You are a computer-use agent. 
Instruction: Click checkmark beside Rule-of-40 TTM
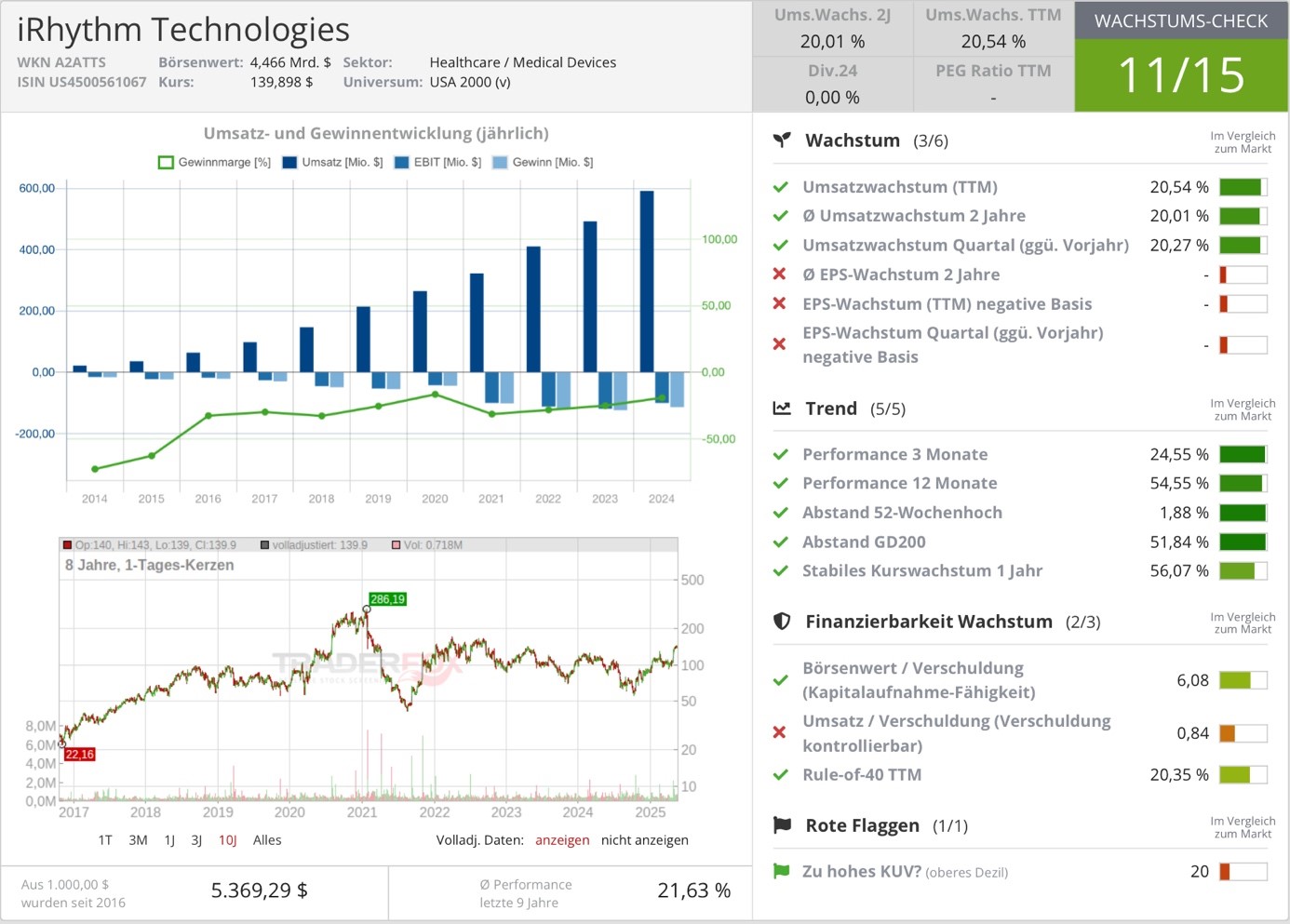coord(781,775)
